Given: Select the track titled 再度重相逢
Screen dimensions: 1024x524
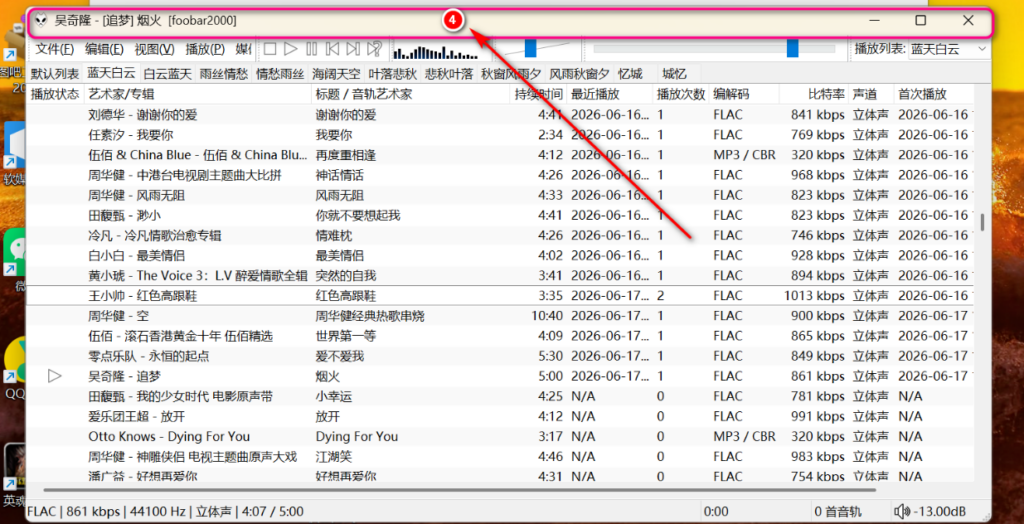Looking at the screenshot, I should 501,156.
